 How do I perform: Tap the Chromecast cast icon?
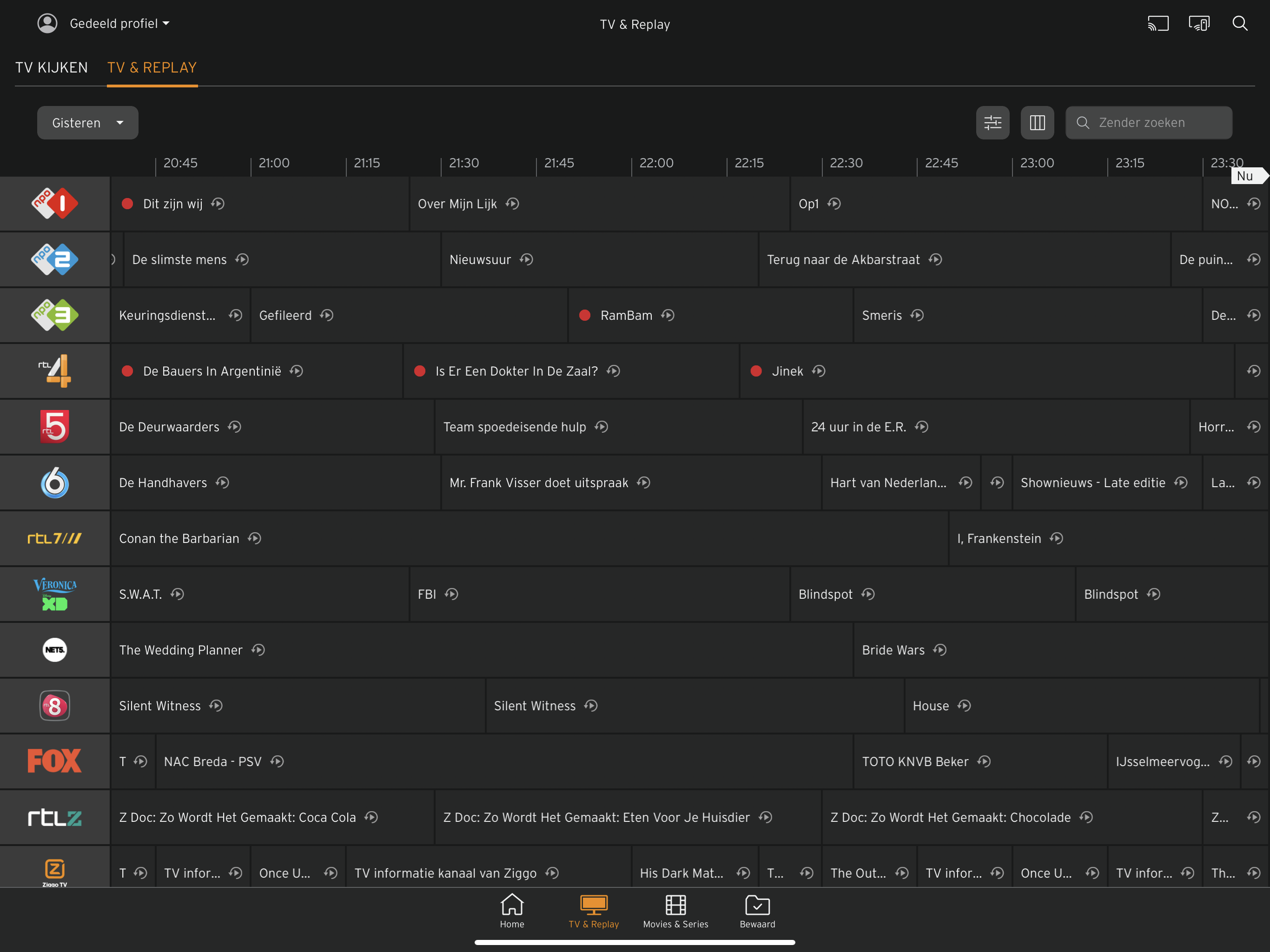(1158, 24)
